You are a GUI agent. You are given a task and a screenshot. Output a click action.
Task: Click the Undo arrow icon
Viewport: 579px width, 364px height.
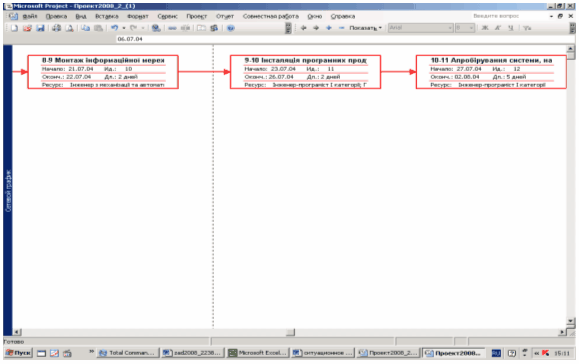(114, 28)
